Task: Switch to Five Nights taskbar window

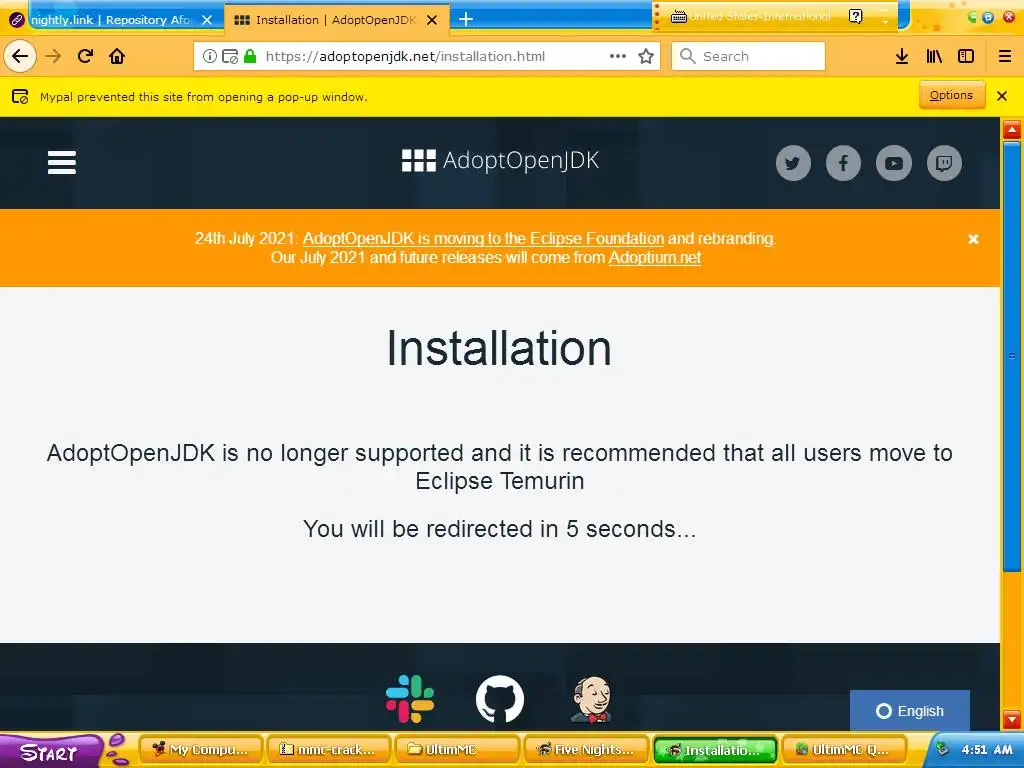Action: (x=586, y=750)
